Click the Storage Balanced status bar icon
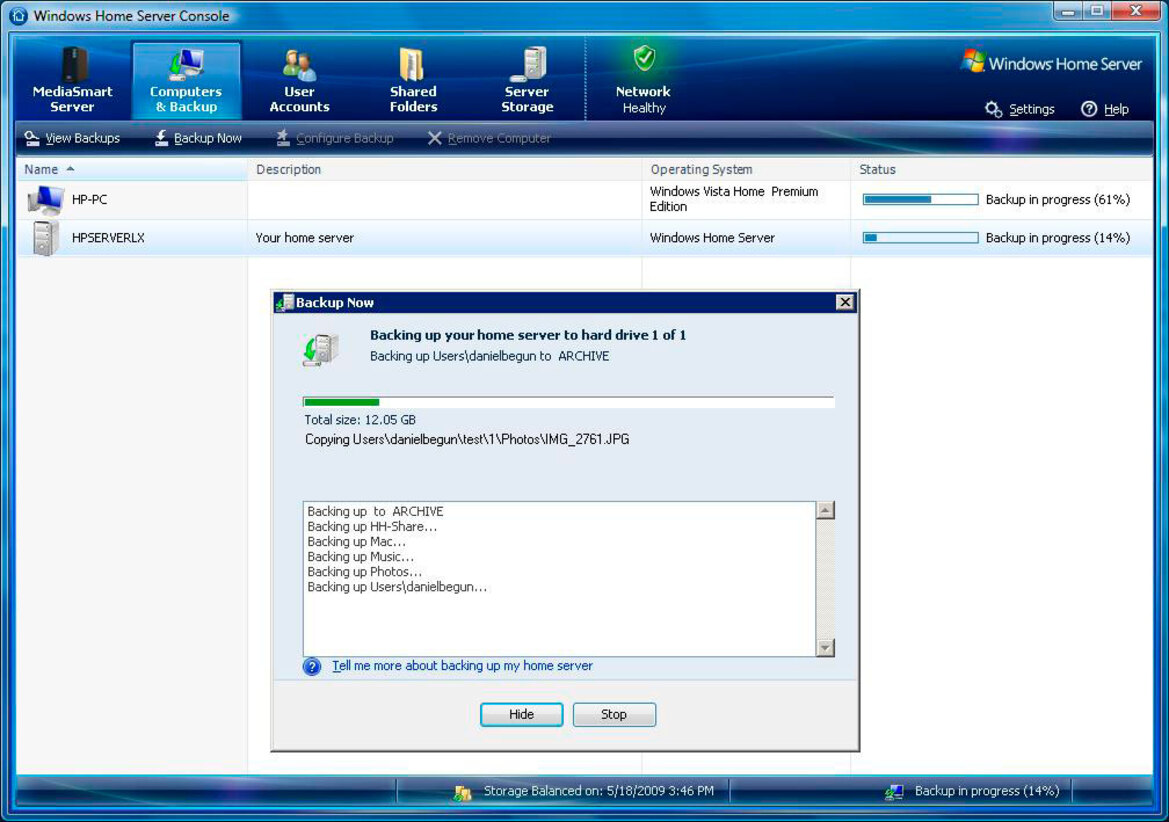This screenshot has height=822, width=1169. pyautogui.click(x=463, y=792)
